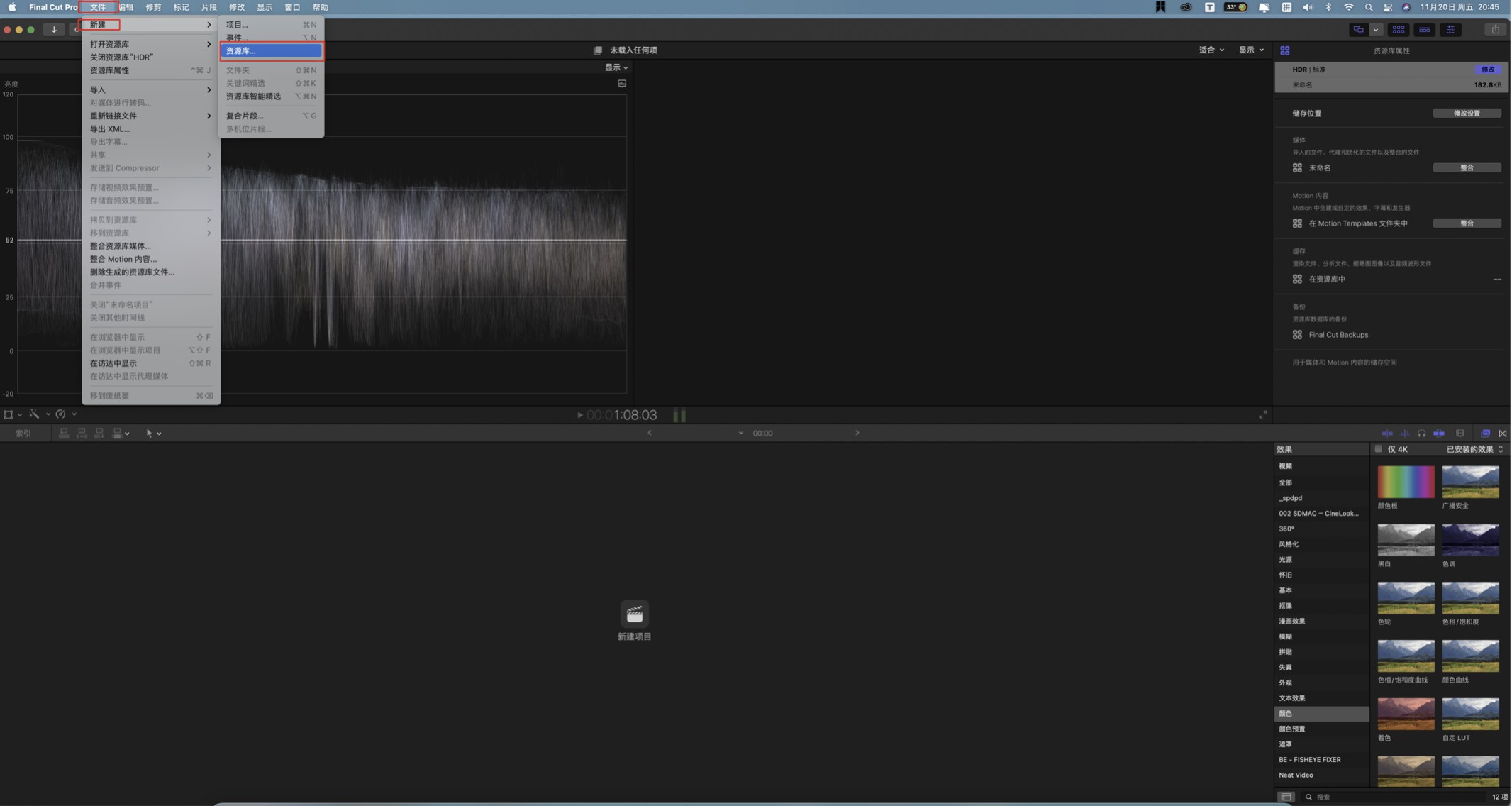Screen dimensions: 1512x806
Task: Toggle the inspector sliders icon
Action: (x=1451, y=30)
